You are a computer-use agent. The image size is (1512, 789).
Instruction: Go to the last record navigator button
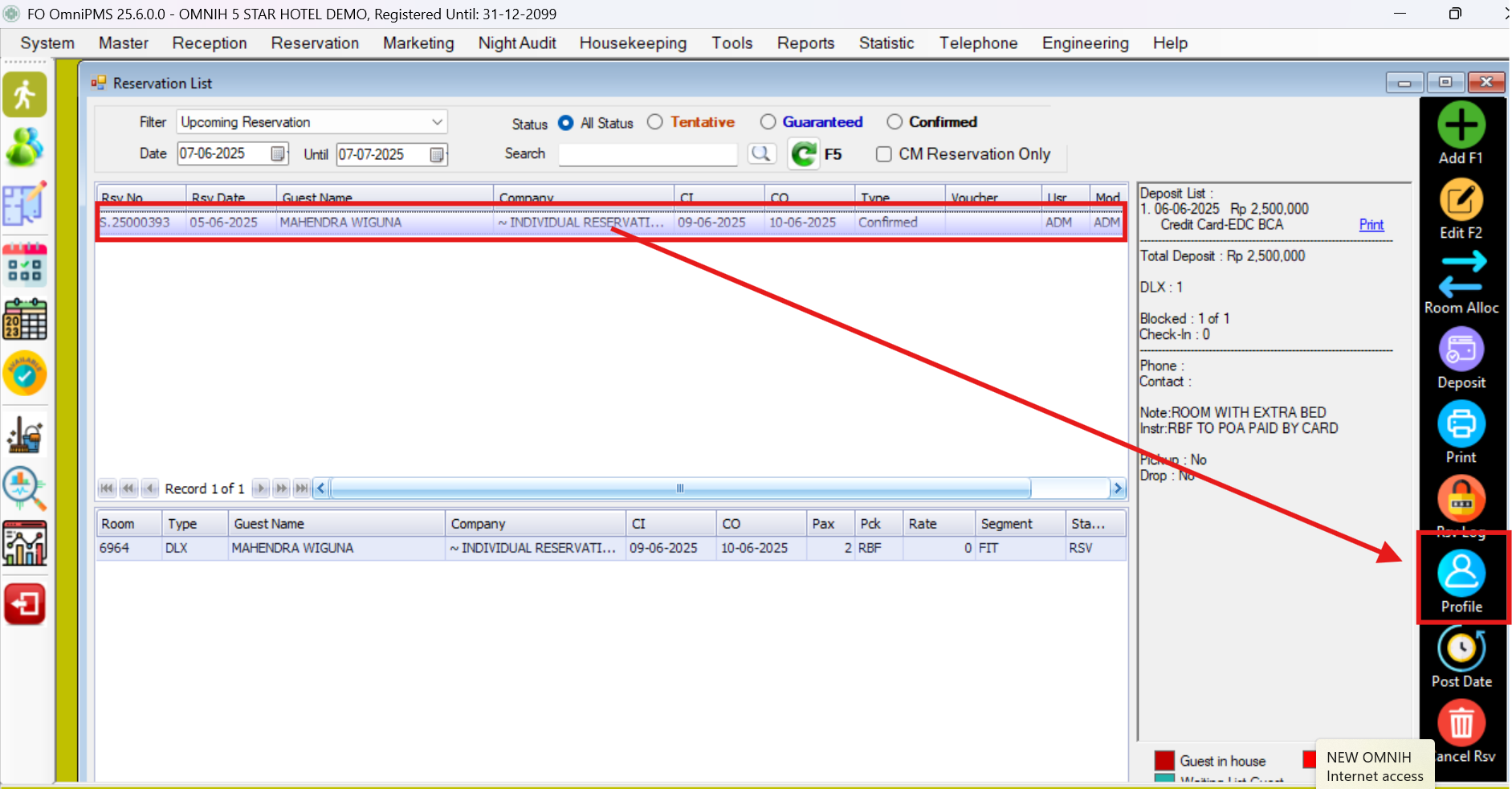pyautogui.click(x=301, y=489)
